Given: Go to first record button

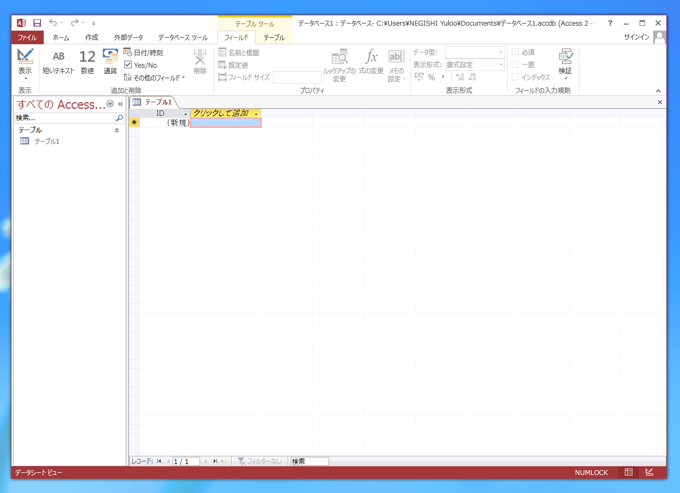Looking at the screenshot, I should [x=159, y=461].
